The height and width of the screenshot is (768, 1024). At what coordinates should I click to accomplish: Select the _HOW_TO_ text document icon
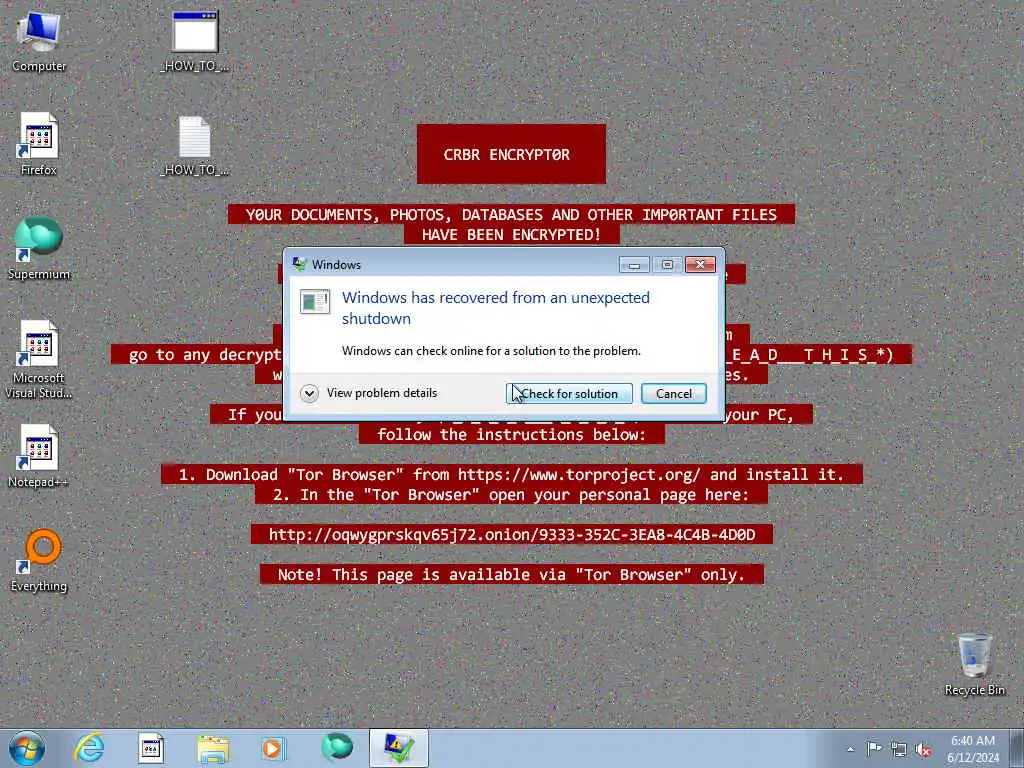point(195,145)
